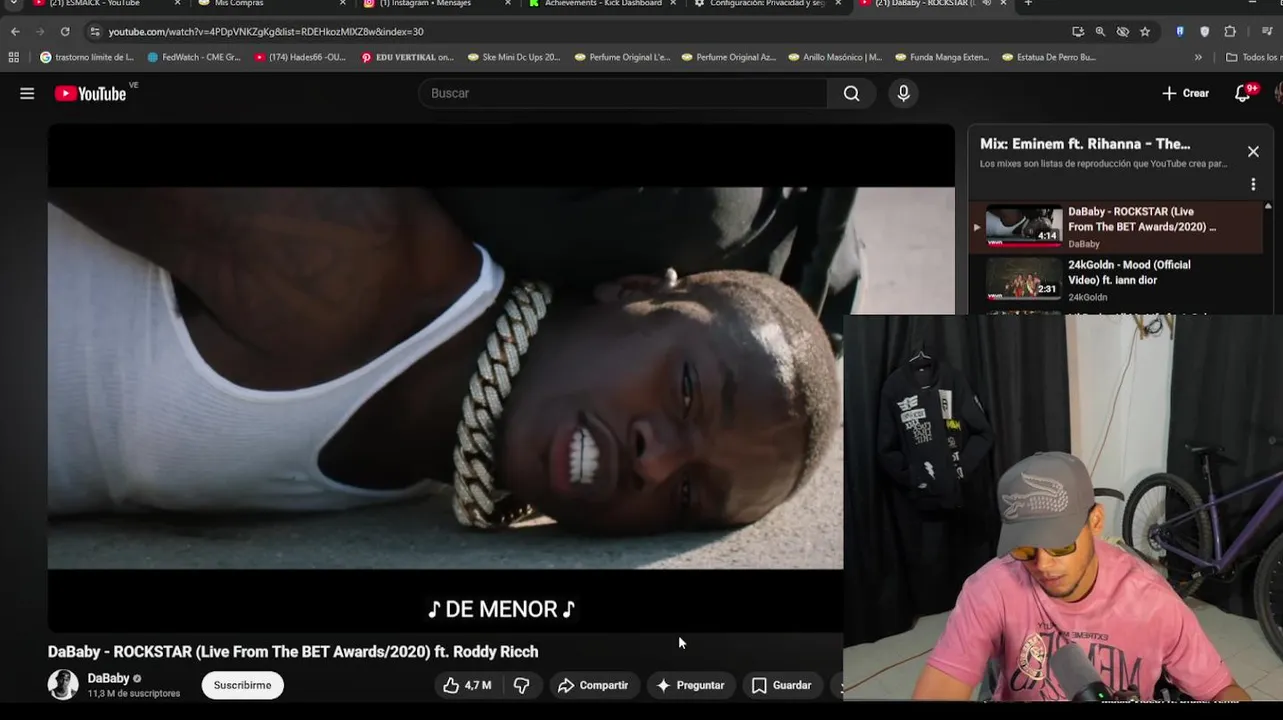Bookmark this page with the star icon
The width and height of the screenshot is (1283, 720).
pyautogui.click(x=1145, y=31)
